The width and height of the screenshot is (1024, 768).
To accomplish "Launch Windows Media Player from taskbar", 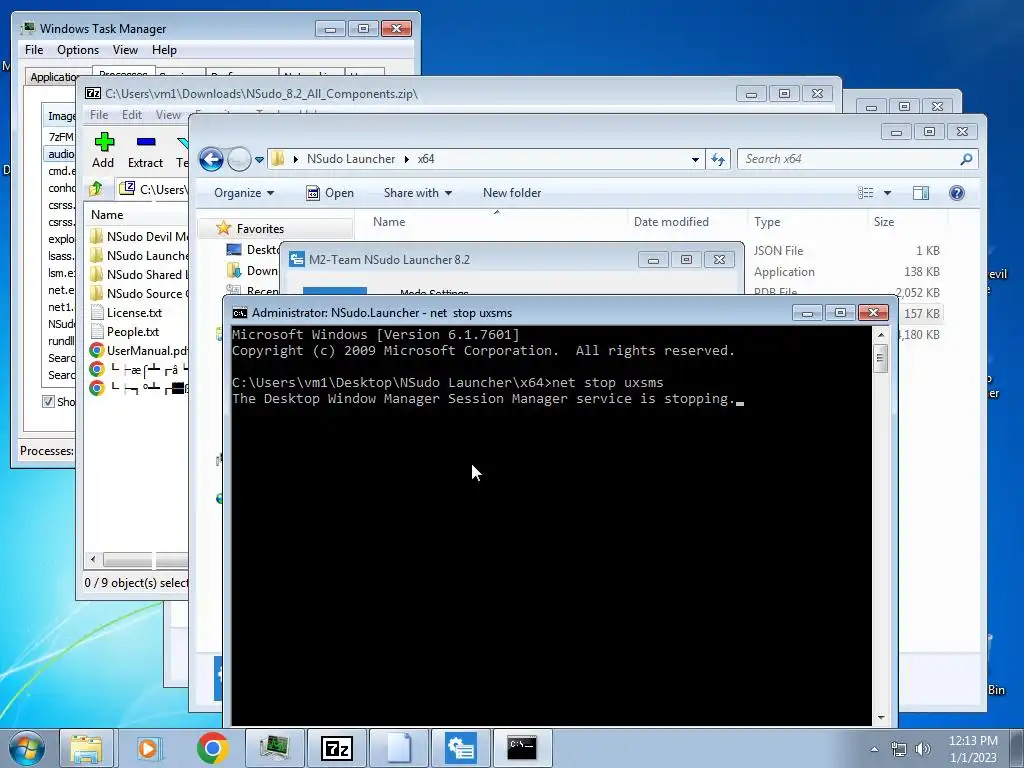I will [x=149, y=748].
